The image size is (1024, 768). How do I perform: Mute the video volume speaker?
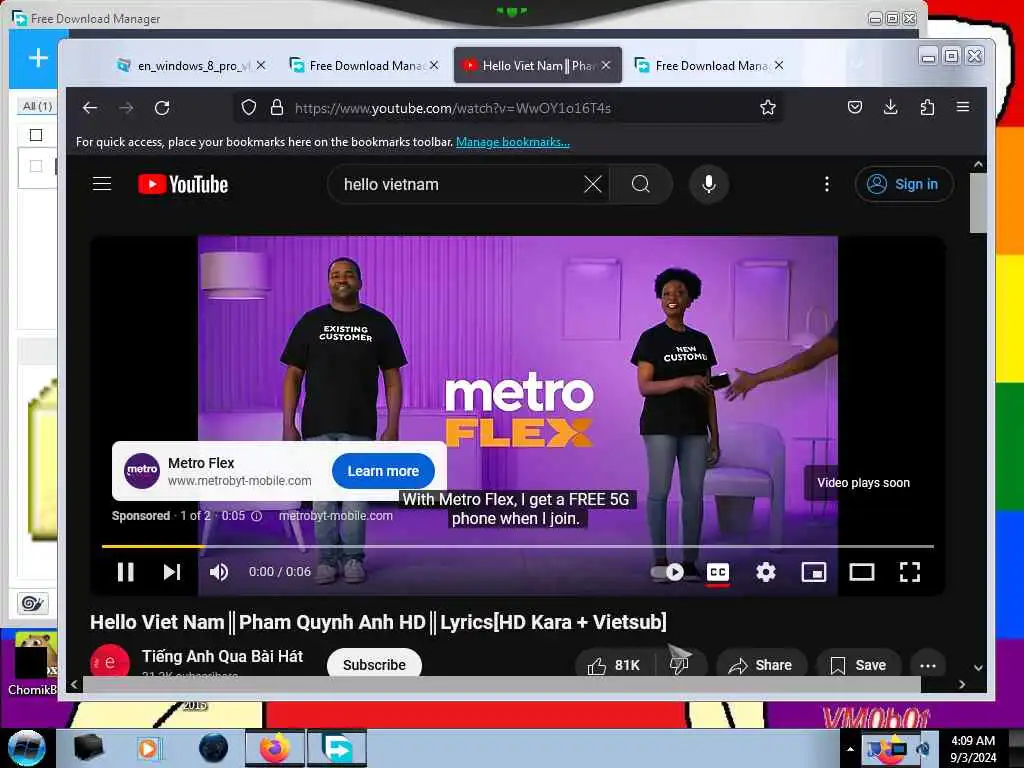219,572
